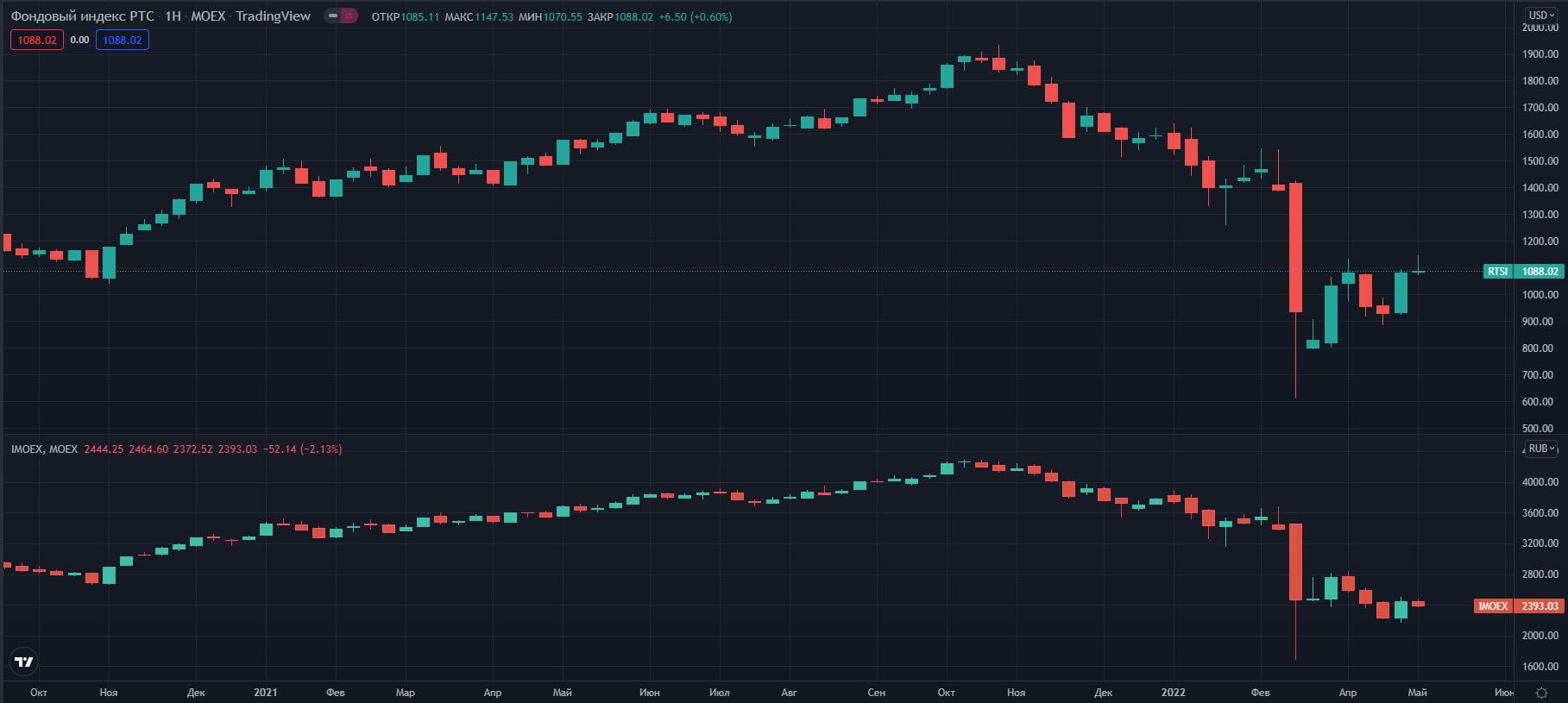Click the 2021 label on time axis
Viewport: 1568px width, 703px height.
point(266,693)
